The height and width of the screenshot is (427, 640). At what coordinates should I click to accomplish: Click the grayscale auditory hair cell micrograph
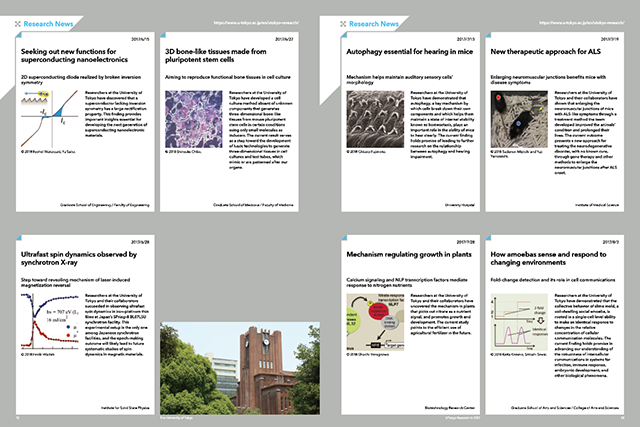point(375,119)
